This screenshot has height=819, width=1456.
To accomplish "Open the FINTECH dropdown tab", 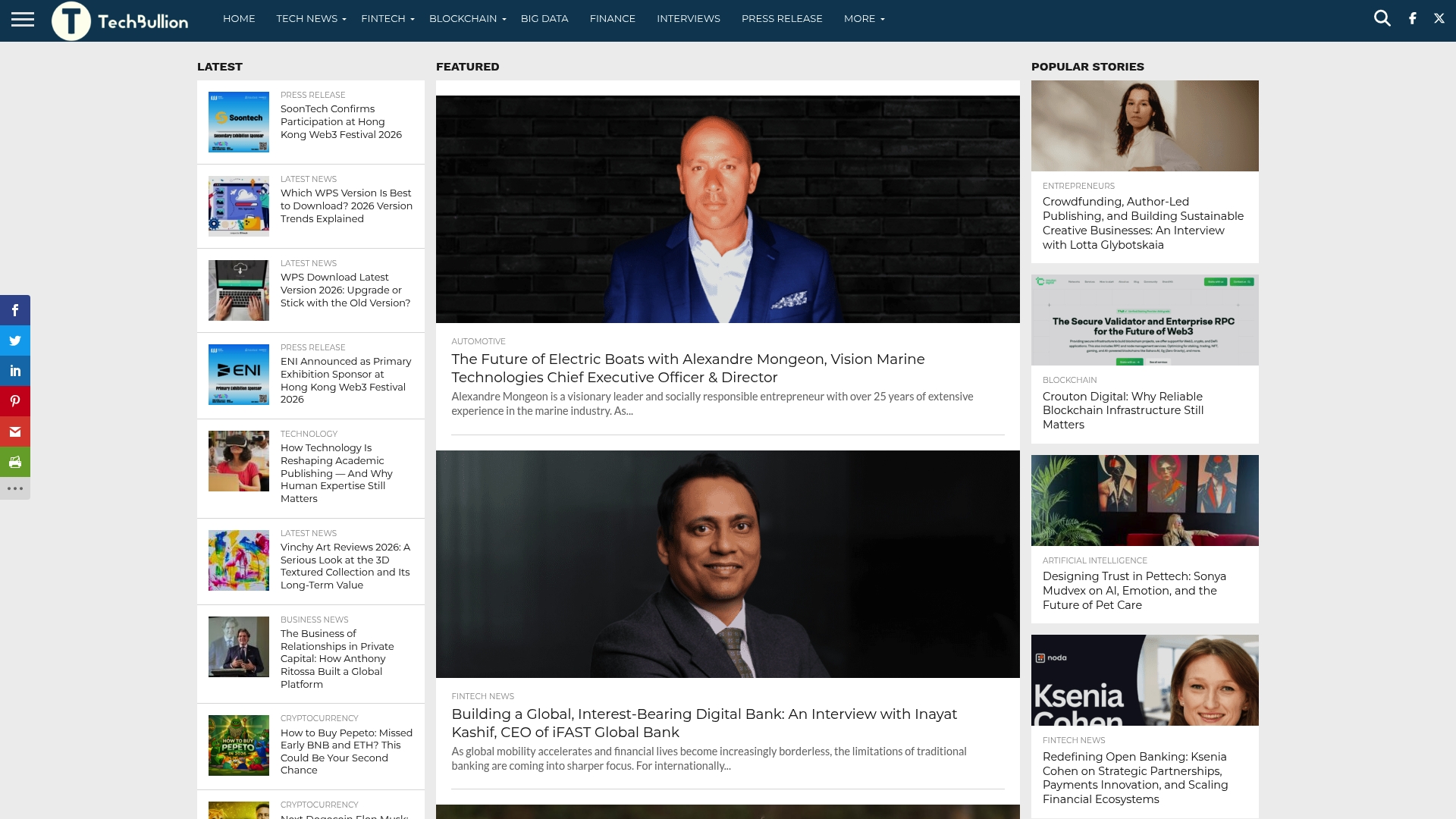I will [x=384, y=18].
